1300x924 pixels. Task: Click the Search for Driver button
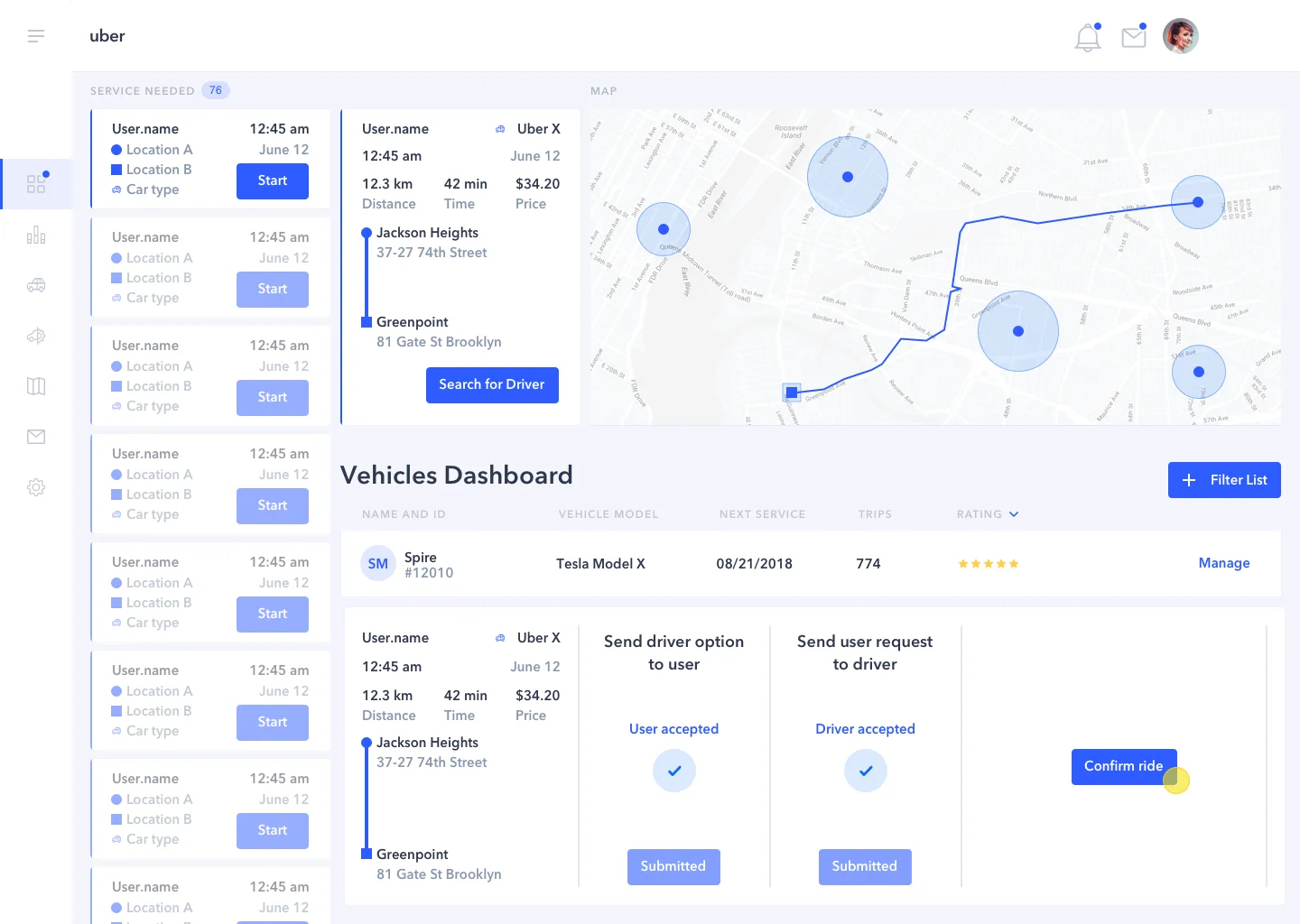(492, 385)
